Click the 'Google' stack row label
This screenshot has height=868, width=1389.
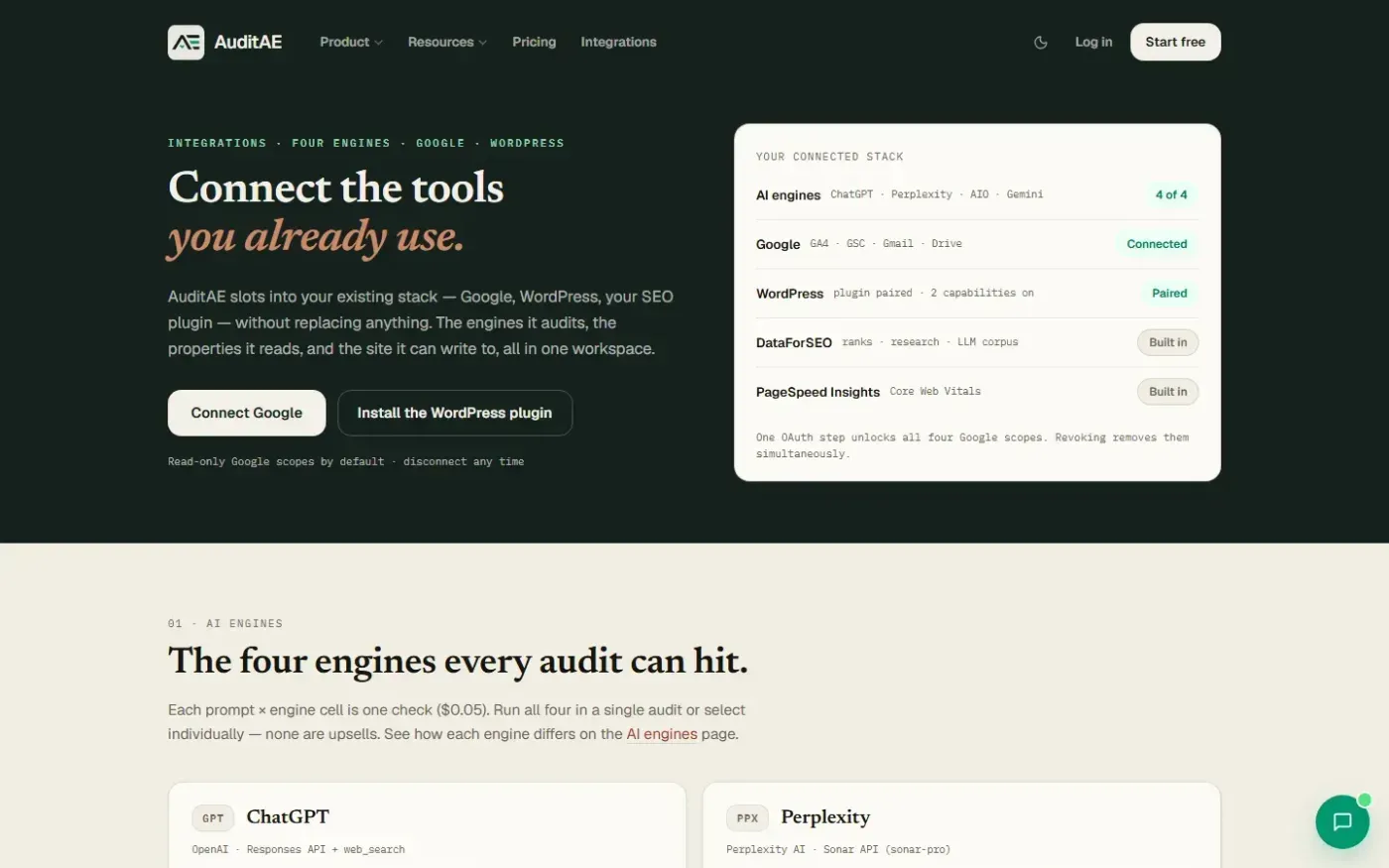778,244
